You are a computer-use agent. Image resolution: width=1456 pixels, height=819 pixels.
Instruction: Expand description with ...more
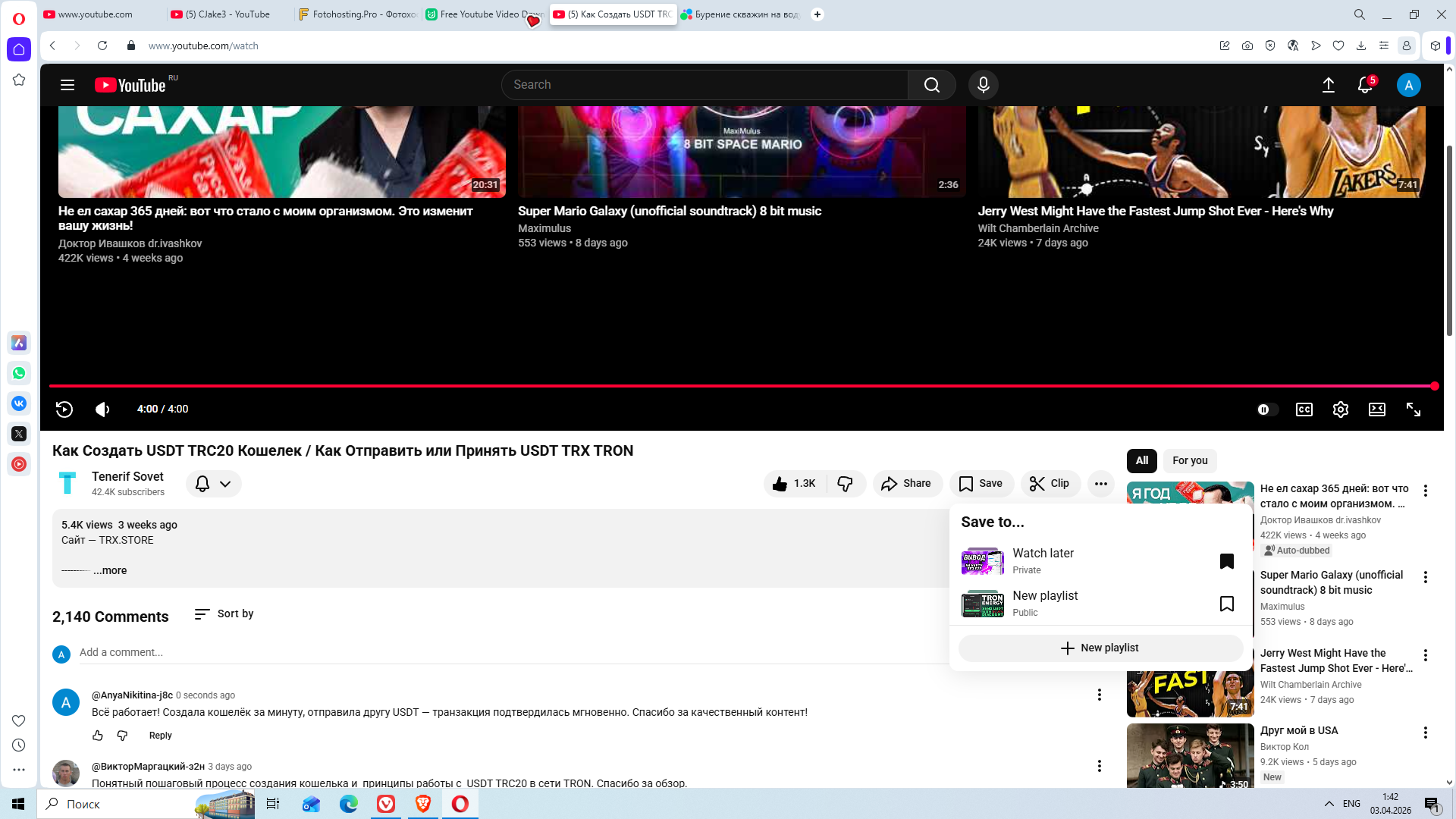[110, 570]
